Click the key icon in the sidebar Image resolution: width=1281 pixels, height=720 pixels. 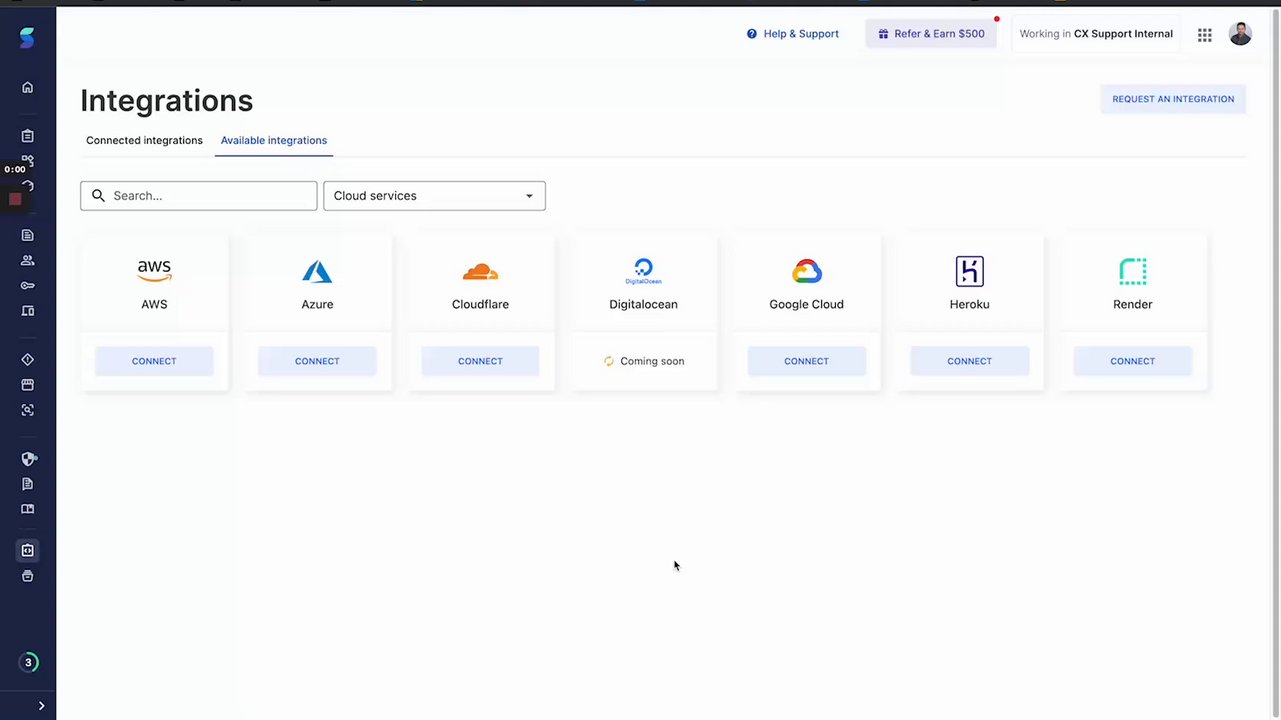tap(28, 285)
